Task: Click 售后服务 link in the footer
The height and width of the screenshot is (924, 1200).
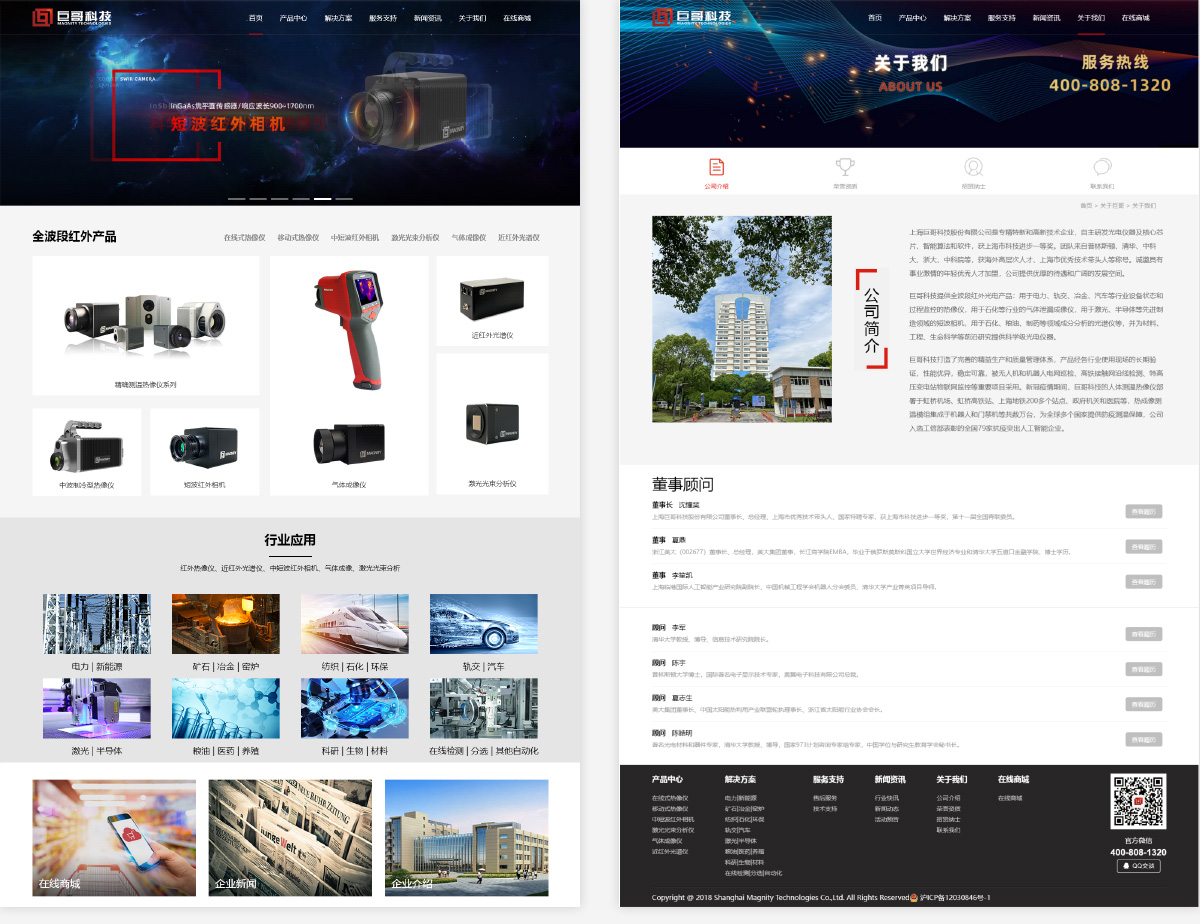Action: [x=825, y=798]
